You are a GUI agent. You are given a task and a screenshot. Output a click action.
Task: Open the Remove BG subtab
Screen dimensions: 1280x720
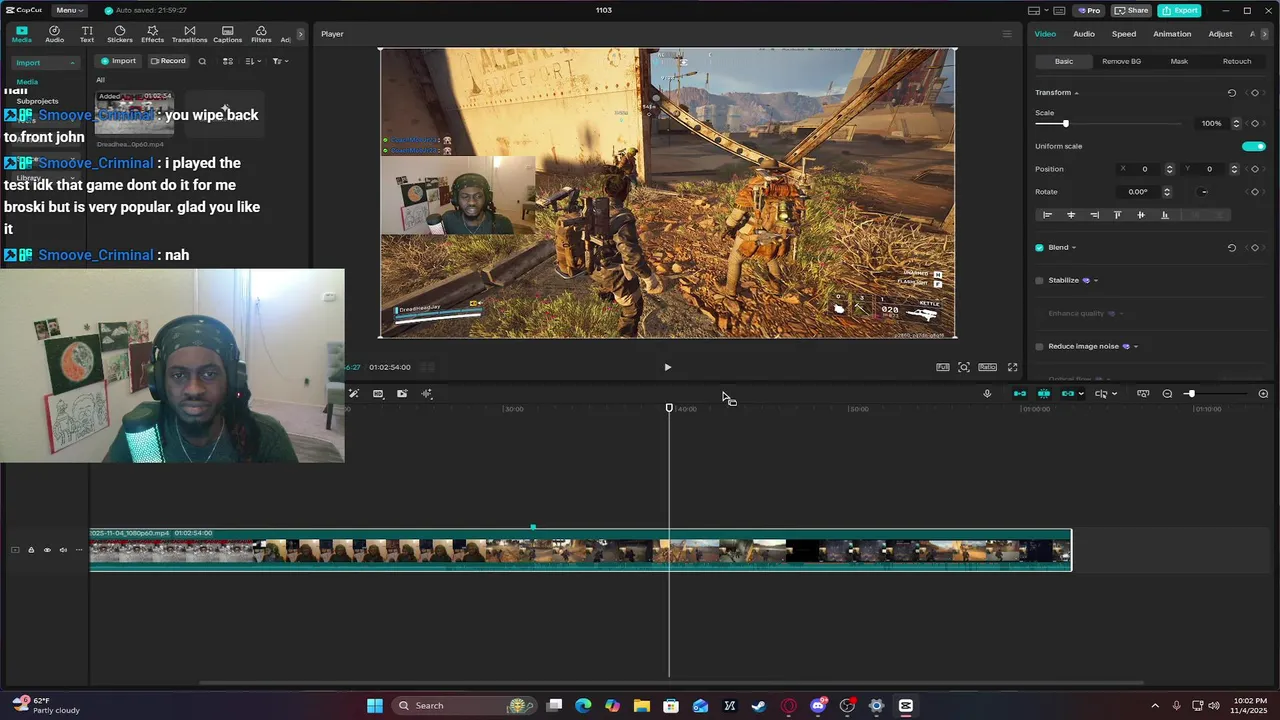point(1121,61)
